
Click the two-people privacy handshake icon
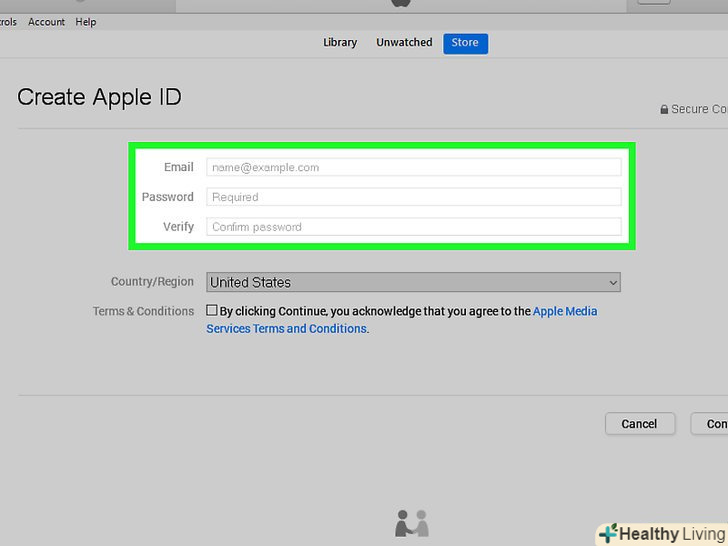[411, 524]
